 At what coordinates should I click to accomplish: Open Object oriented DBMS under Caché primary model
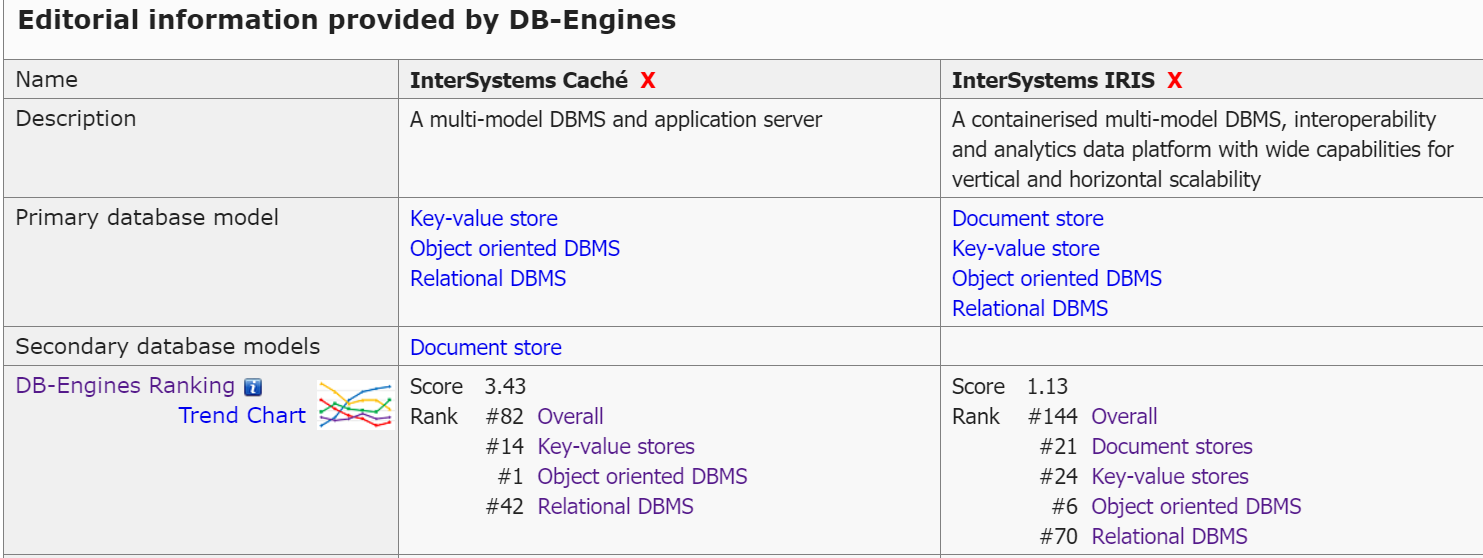coord(515,249)
